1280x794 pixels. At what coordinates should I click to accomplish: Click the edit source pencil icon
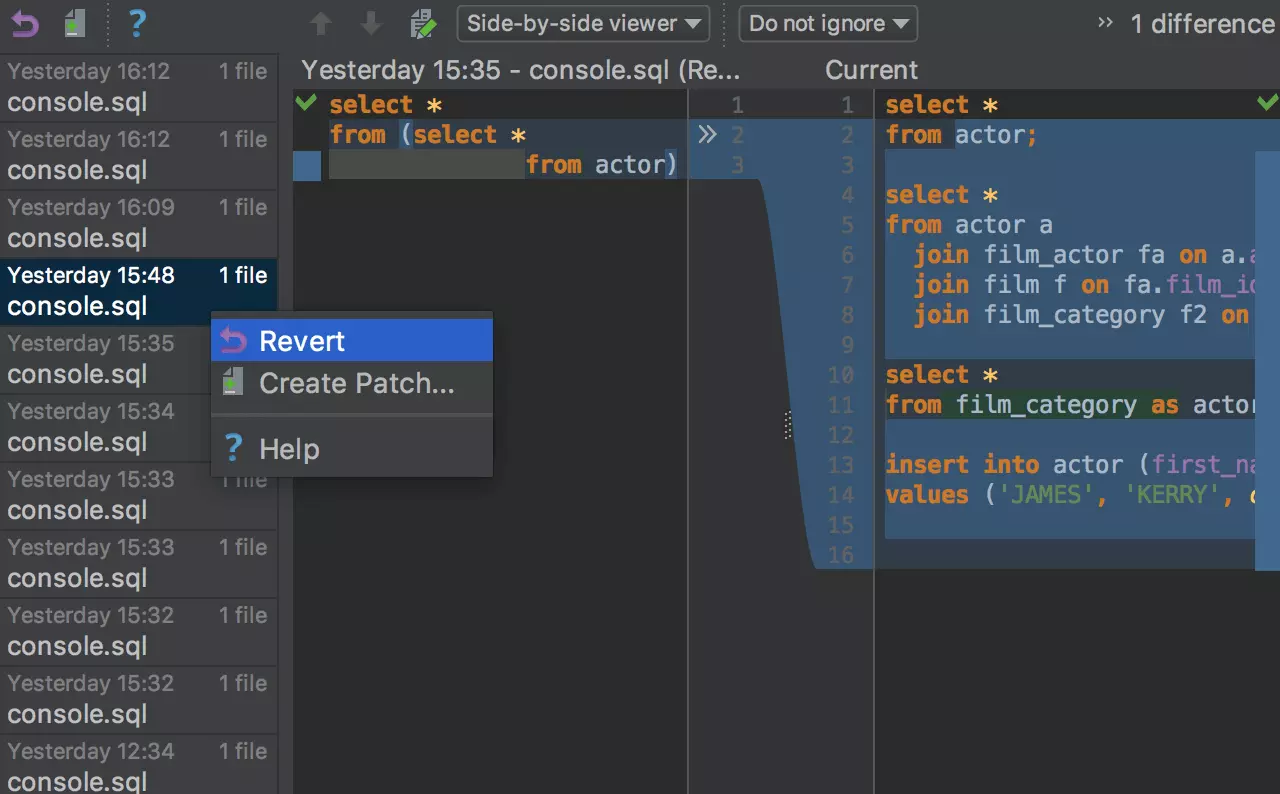point(423,23)
